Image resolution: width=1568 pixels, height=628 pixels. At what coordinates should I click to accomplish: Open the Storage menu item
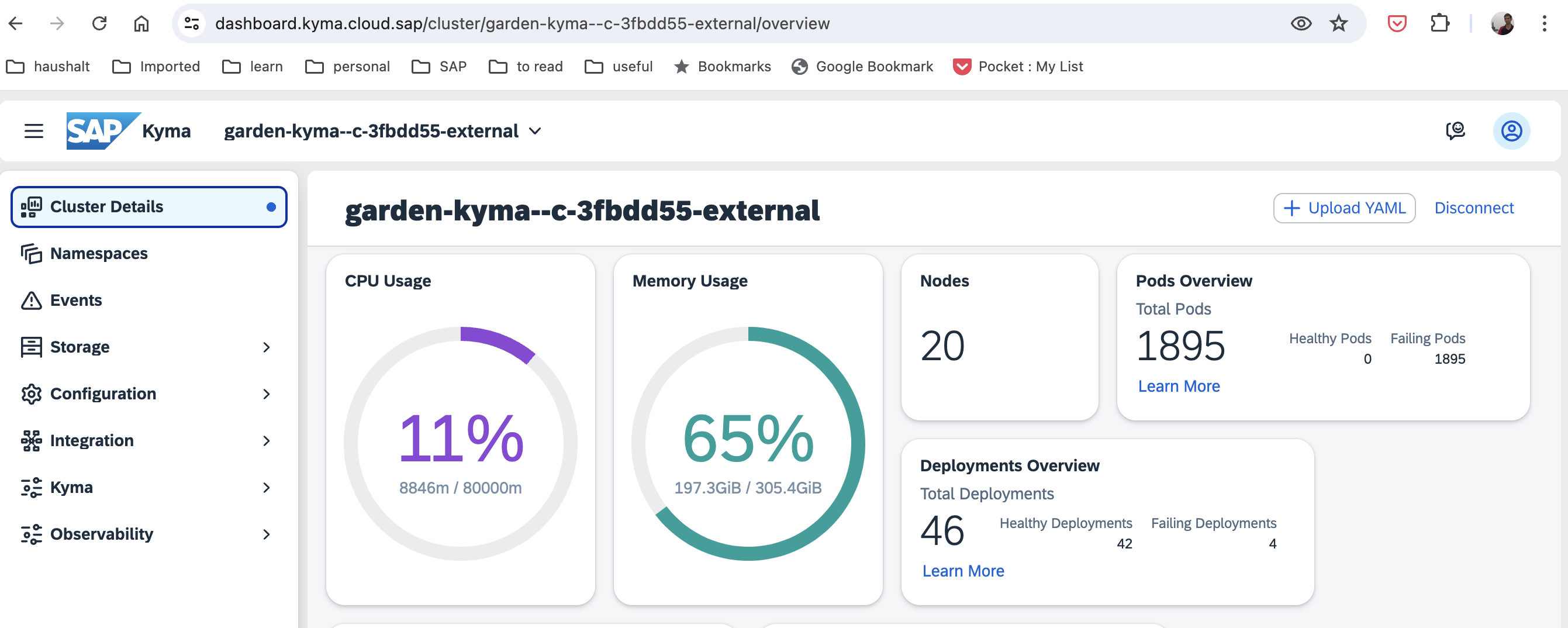(x=148, y=347)
